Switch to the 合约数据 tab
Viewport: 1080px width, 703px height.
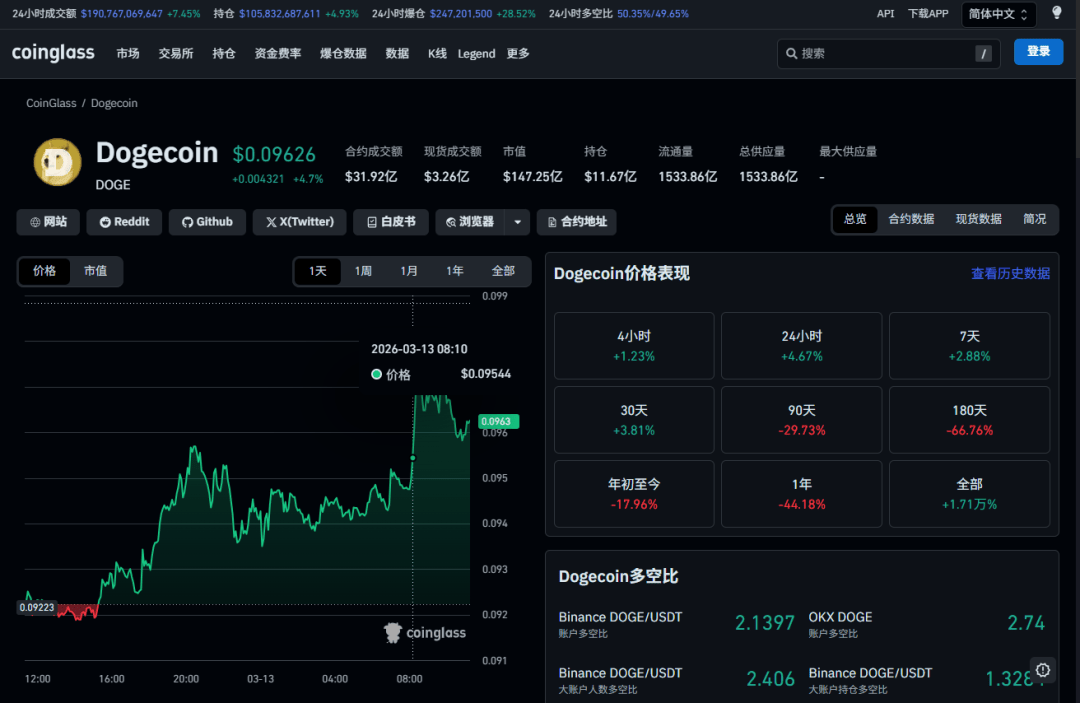tap(911, 219)
